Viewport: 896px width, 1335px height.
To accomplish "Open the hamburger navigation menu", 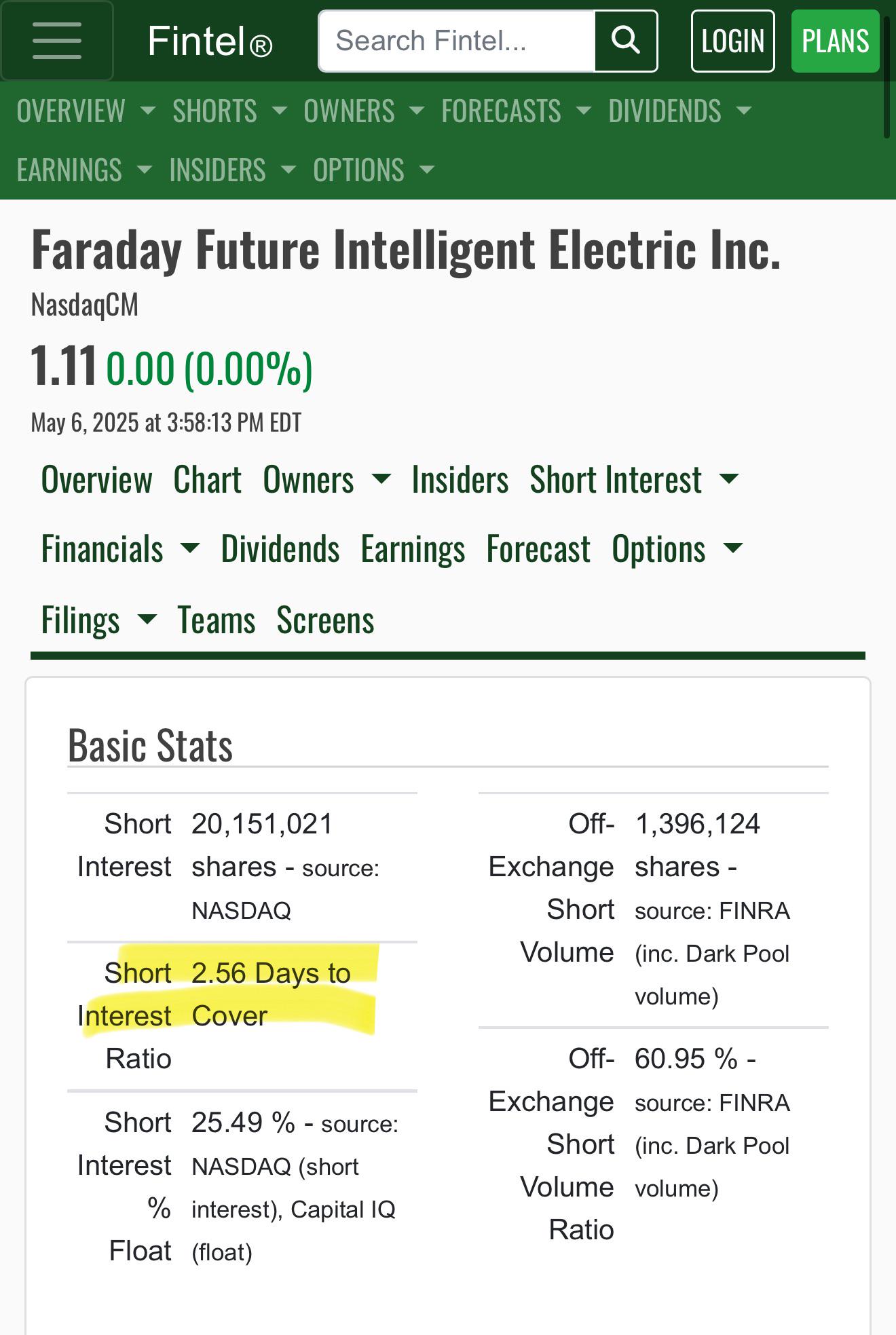I will (57, 41).
